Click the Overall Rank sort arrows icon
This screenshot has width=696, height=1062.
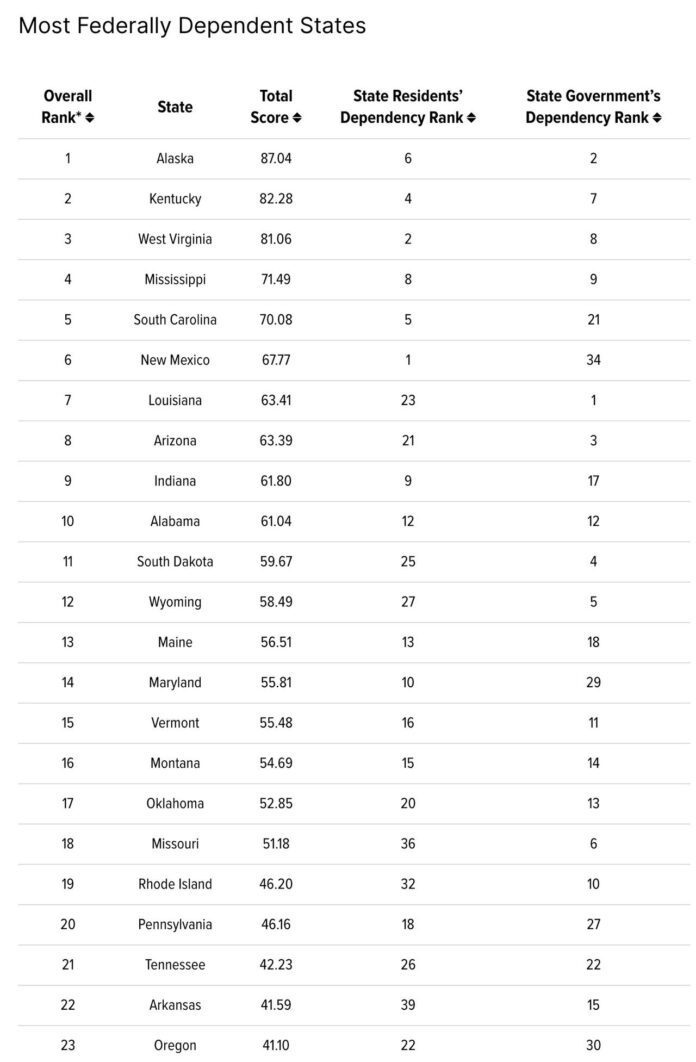point(90,118)
